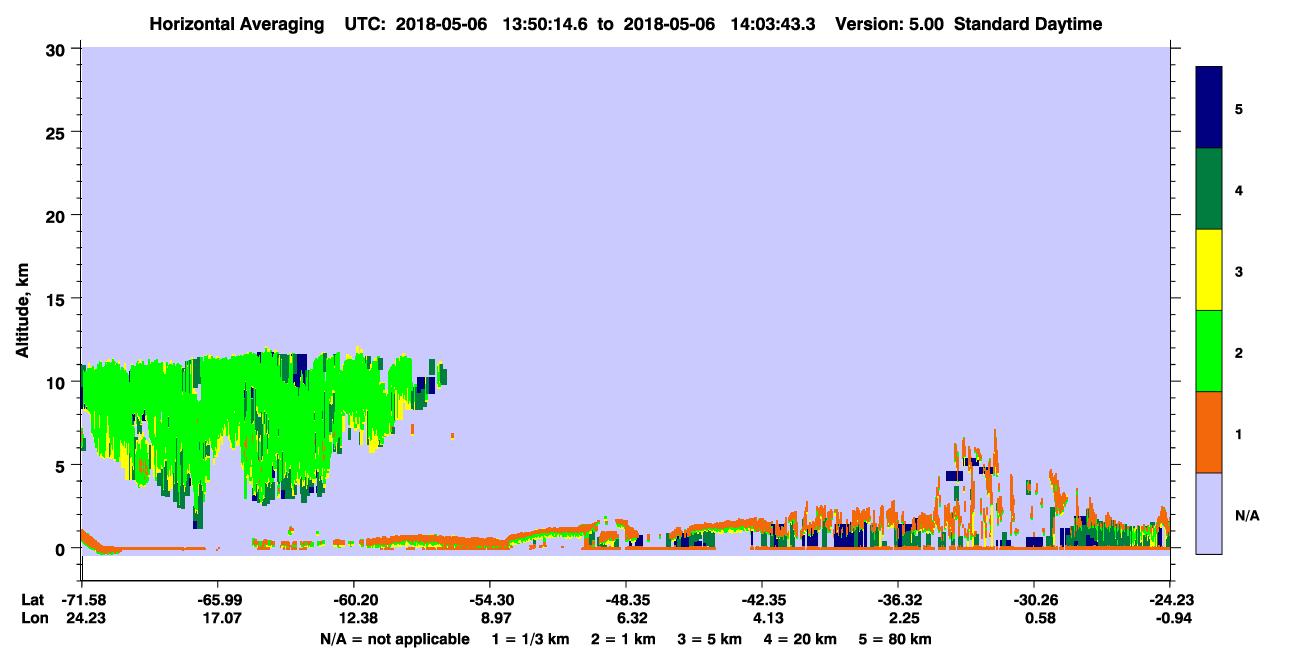The width and height of the screenshot is (1300, 667).
Task: Click latitude value -48.35
Action: pos(626,600)
